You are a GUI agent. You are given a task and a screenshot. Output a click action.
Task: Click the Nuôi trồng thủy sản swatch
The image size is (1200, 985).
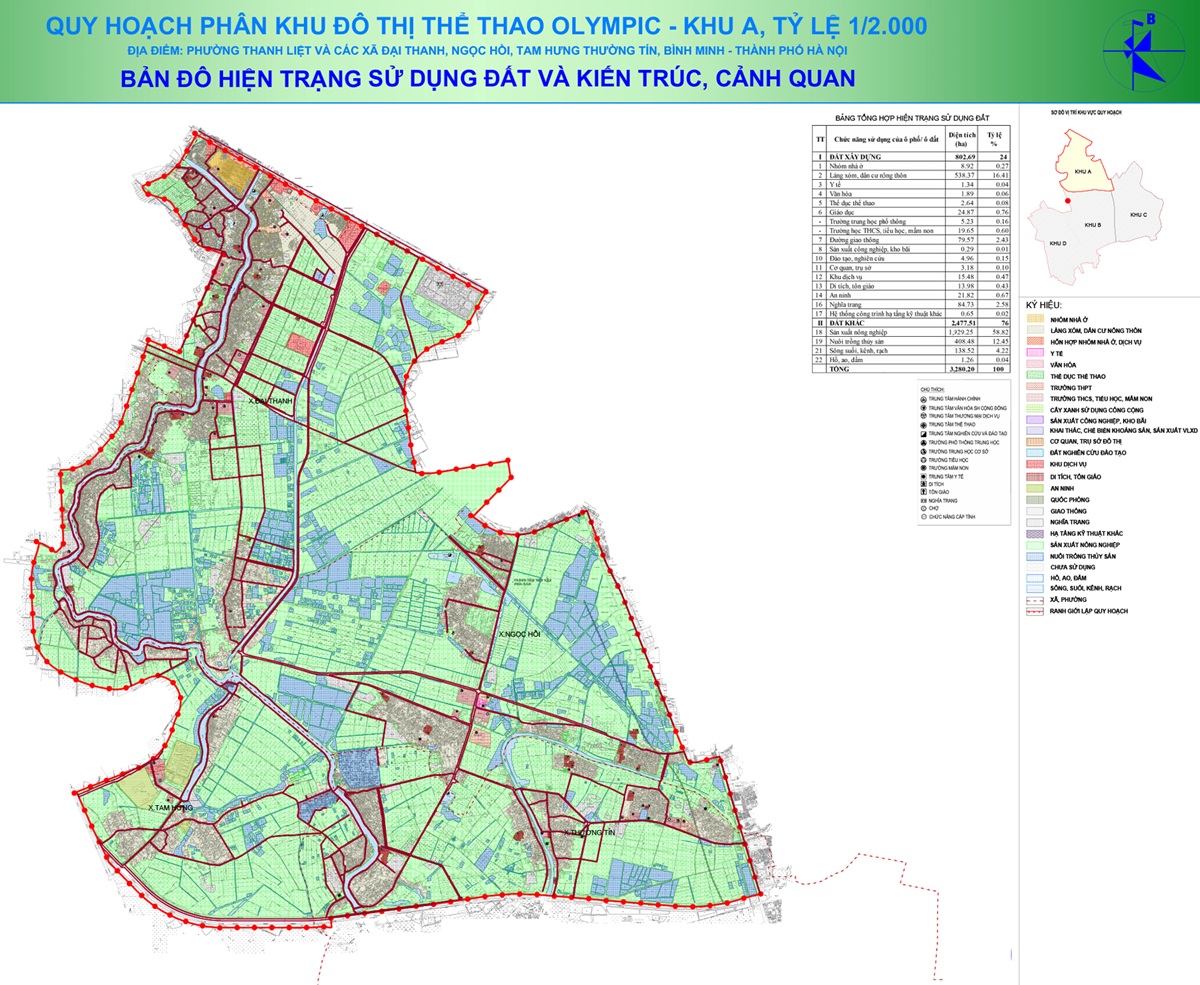point(1034,555)
